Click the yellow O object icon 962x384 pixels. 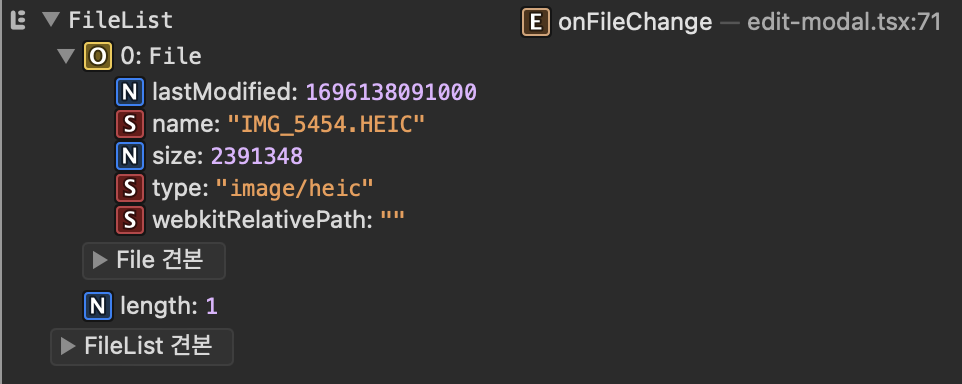[98, 57]
